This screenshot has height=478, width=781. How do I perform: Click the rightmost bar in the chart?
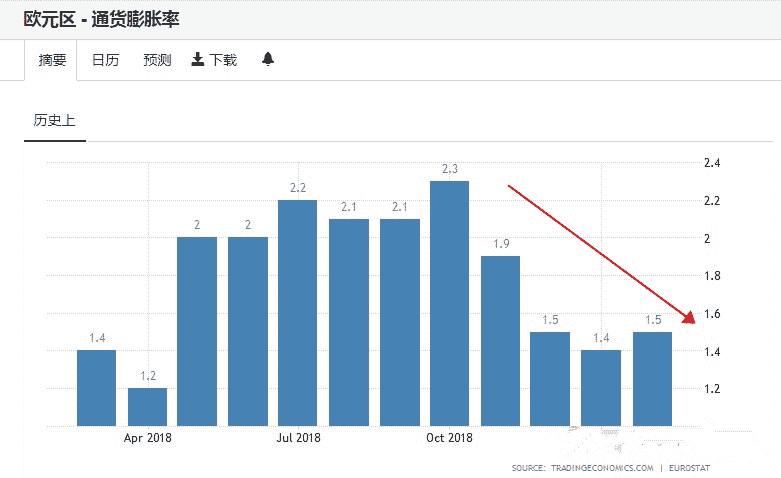point(652,378)
